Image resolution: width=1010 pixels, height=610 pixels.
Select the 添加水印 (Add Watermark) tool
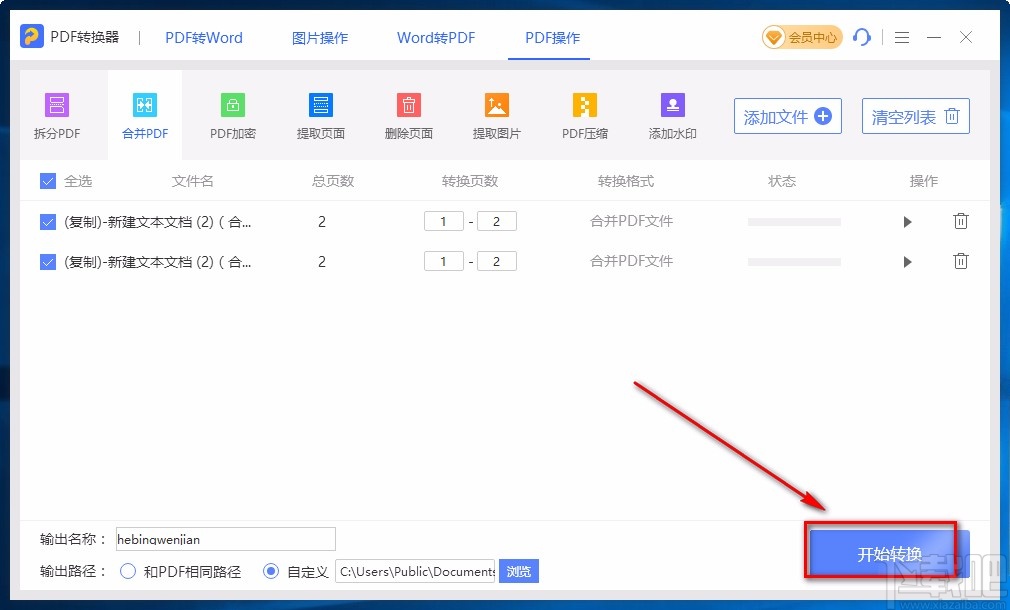671,113
